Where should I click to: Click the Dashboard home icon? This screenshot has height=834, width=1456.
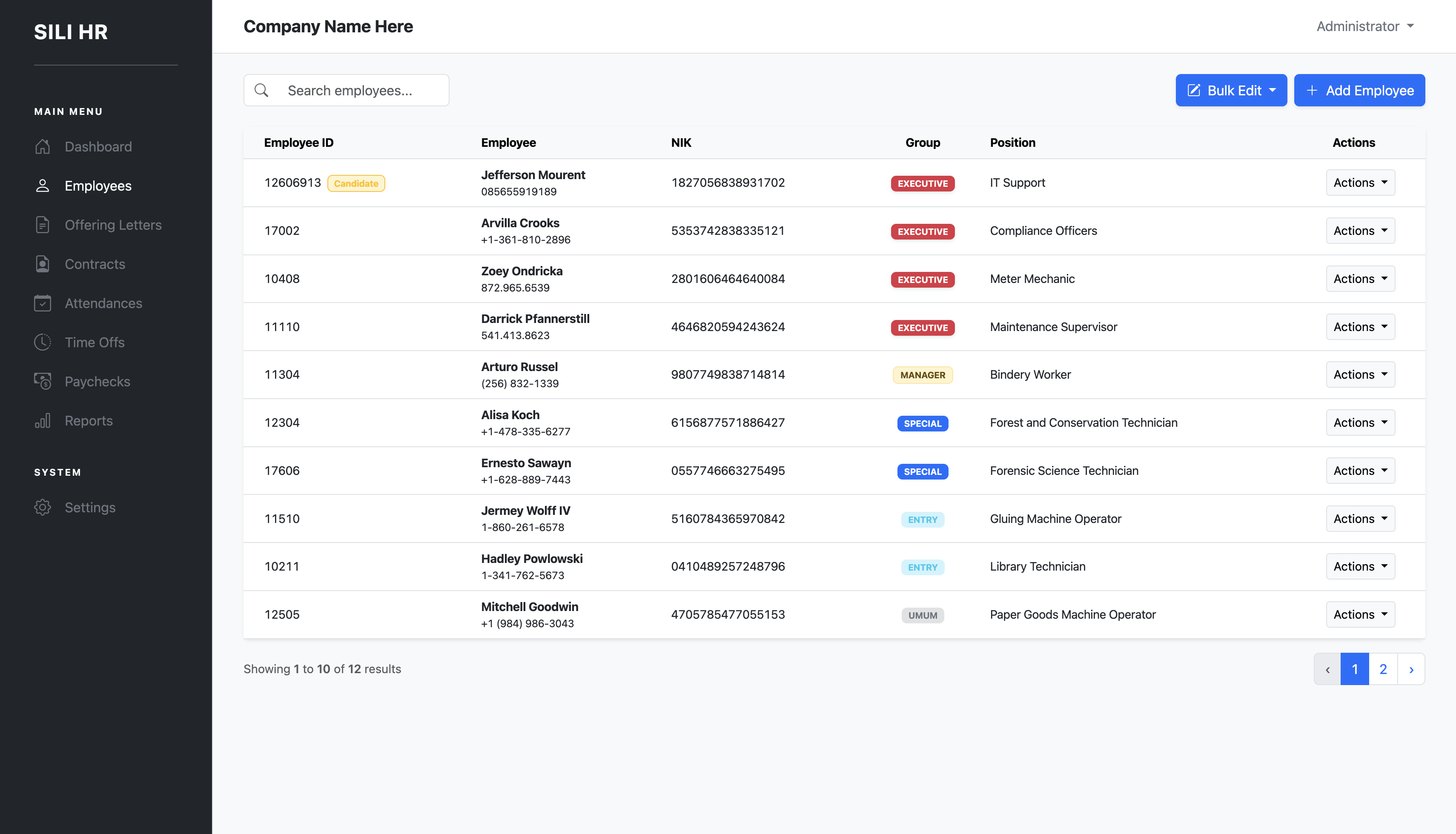tap(43, 147)
